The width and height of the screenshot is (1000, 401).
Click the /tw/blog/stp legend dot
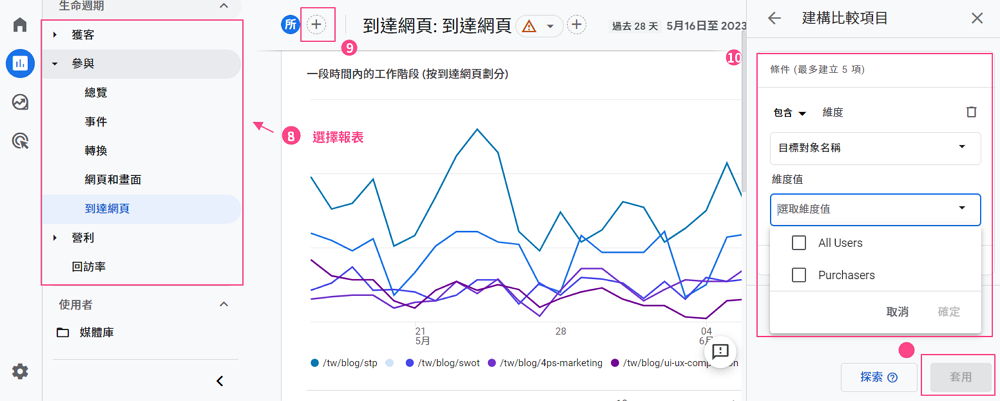tap(314, 363)
